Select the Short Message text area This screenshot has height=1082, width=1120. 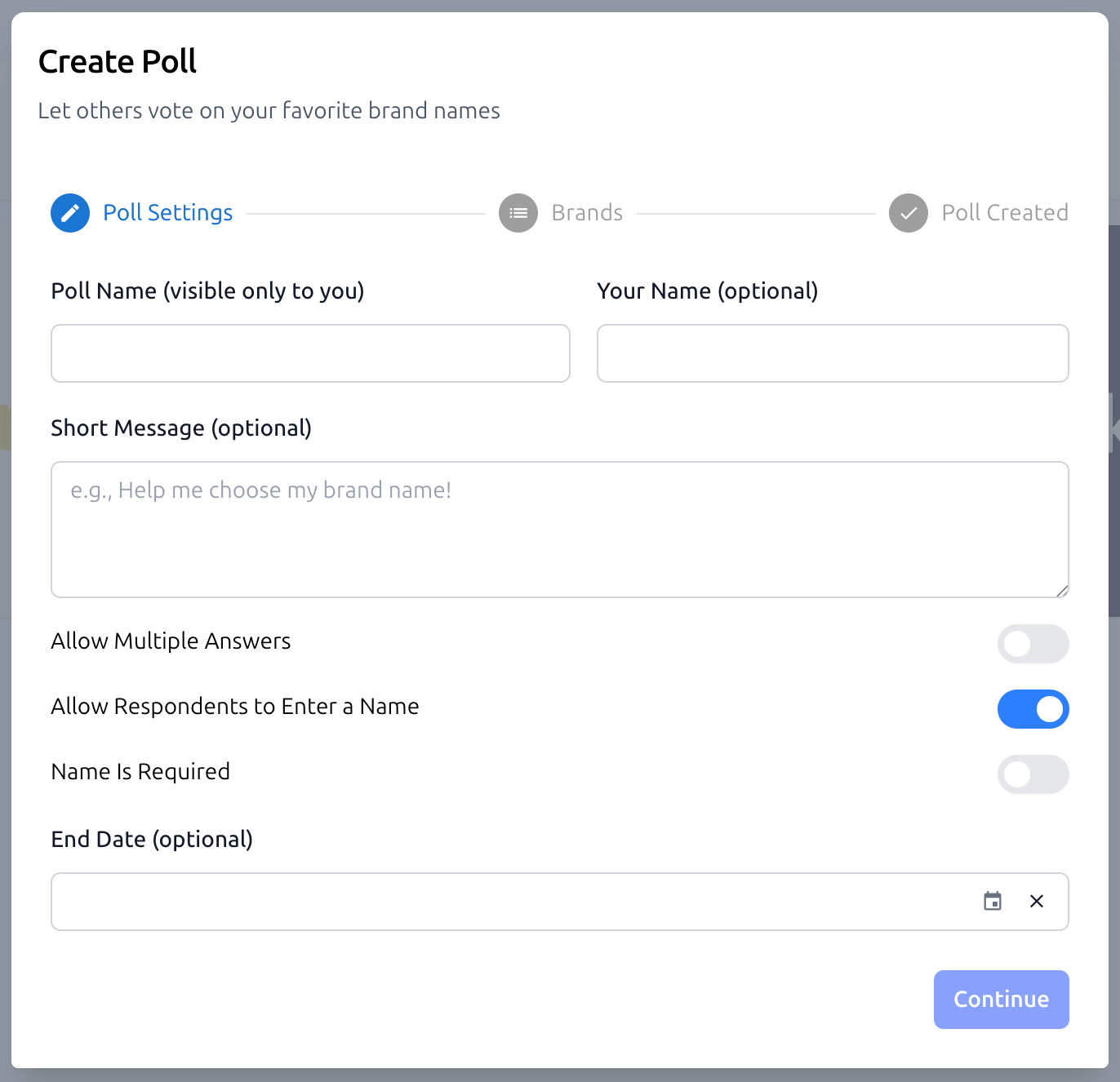560,529
